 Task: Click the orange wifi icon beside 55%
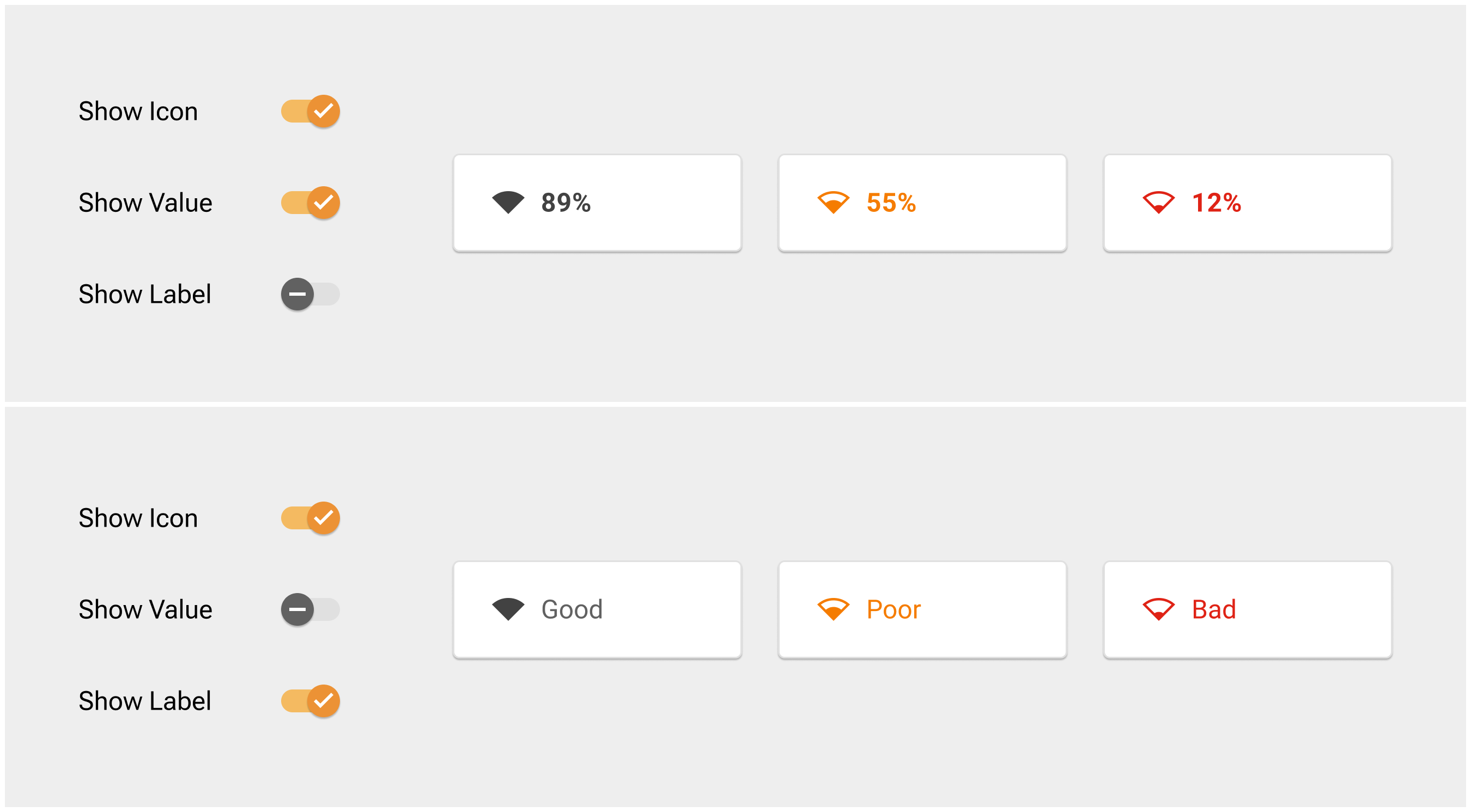(x=833, y=203)
